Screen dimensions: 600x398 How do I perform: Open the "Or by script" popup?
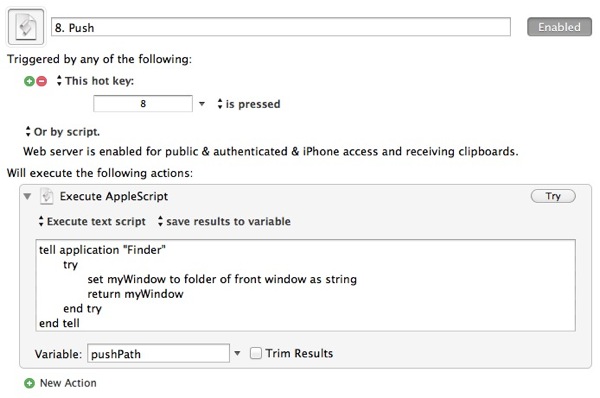(x=62, y=132)
